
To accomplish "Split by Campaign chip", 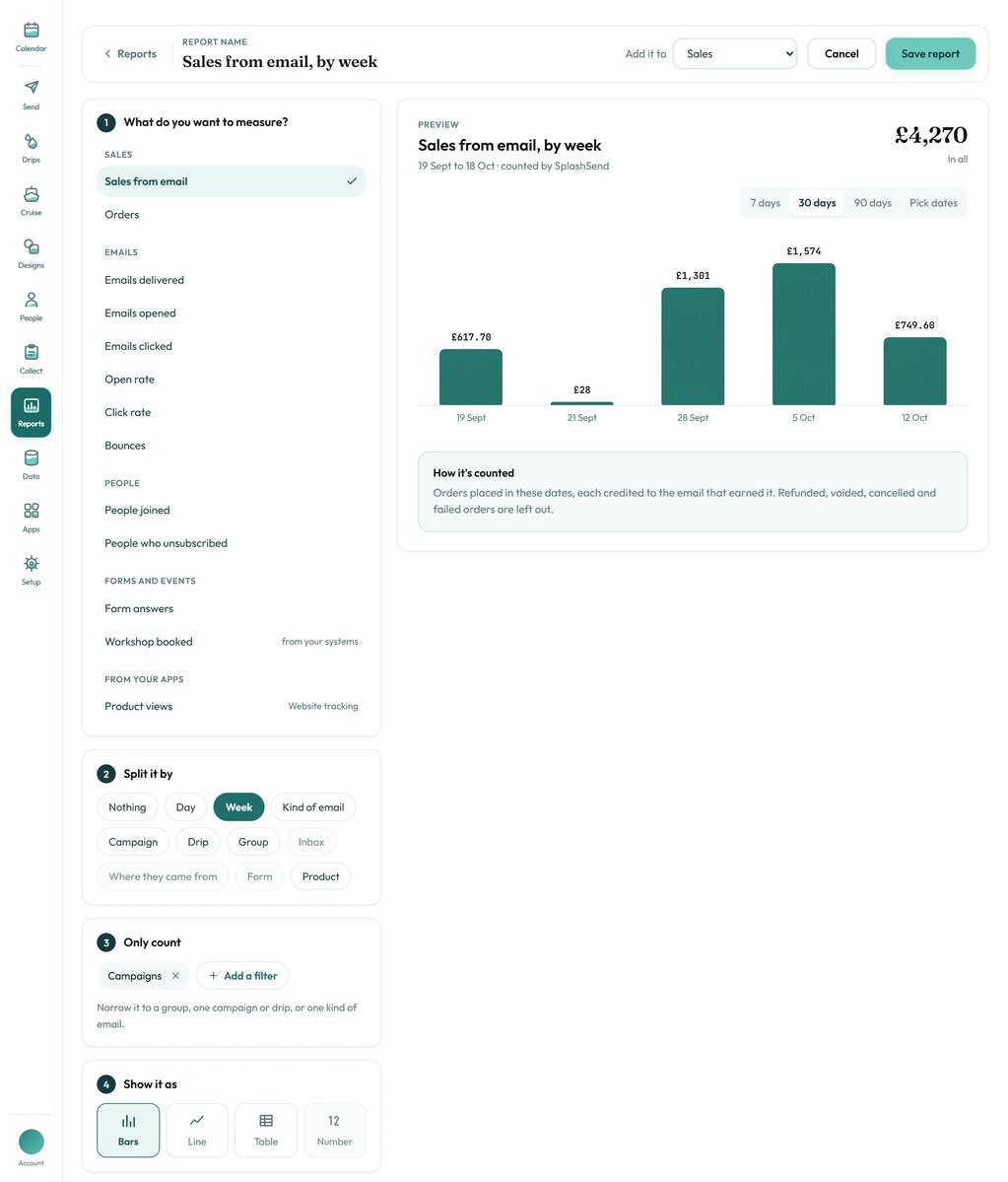I will tap(133, 841).
